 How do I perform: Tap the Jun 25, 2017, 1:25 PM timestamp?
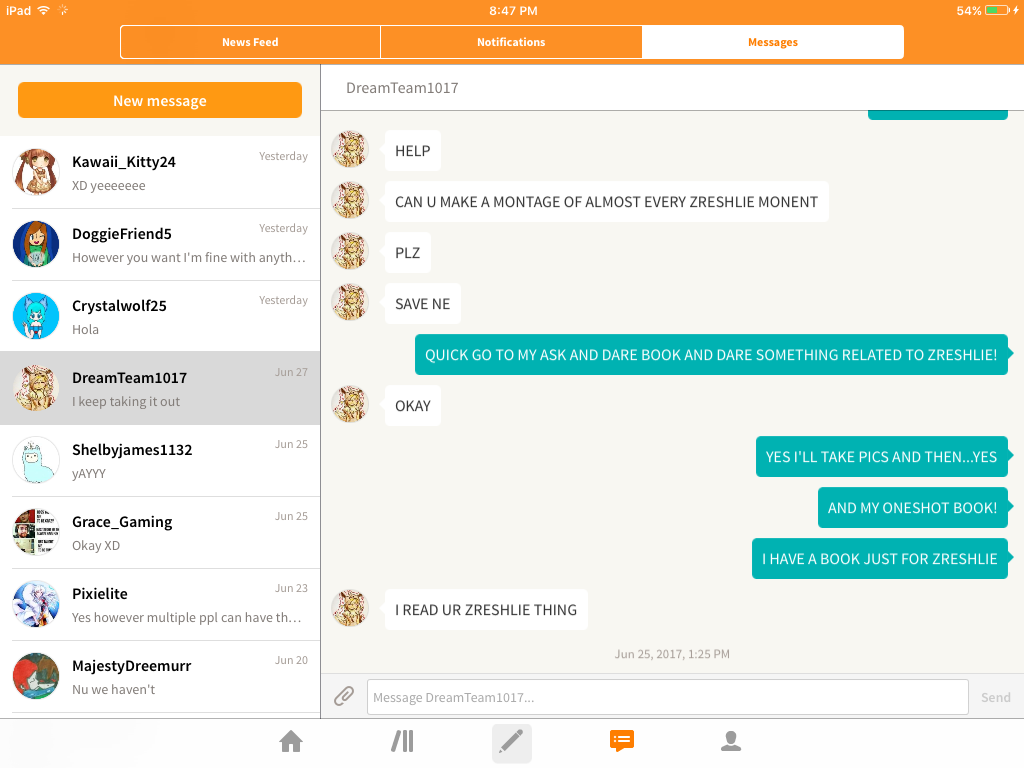[x=672, y=654]
